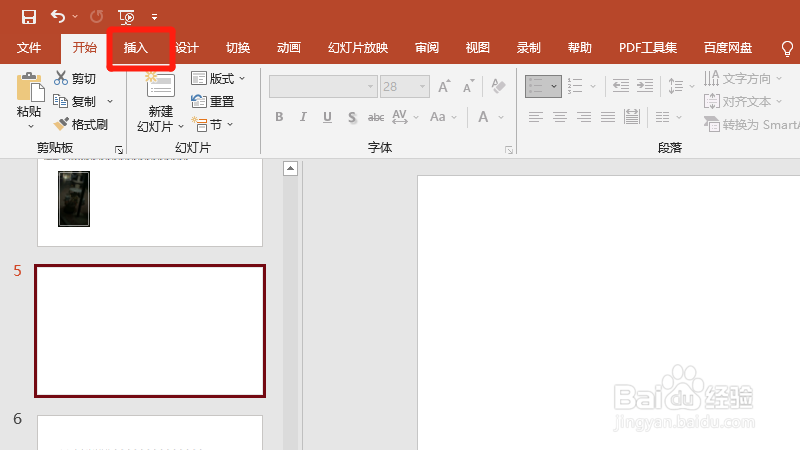This screenshot has width=800, height=450.
Task: Open 文字方向 text direction
Action: click(x=743, y=78)
